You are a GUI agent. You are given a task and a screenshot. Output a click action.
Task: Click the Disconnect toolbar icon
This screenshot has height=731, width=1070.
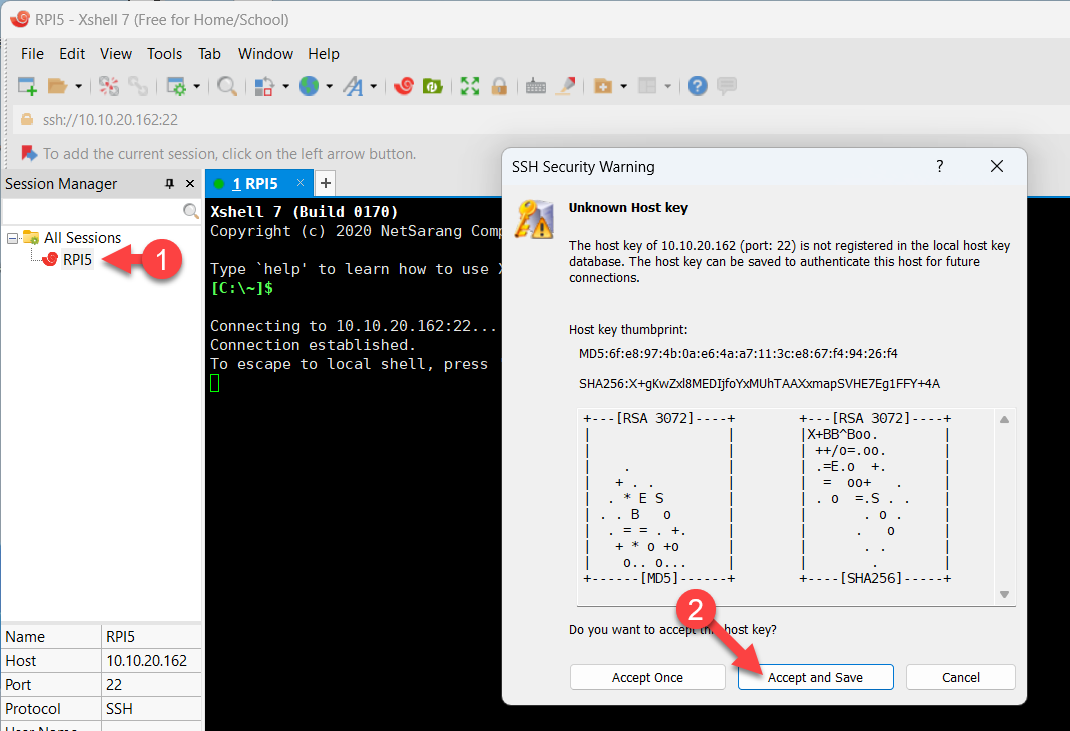pyautogui.click(x=109, y=86)
